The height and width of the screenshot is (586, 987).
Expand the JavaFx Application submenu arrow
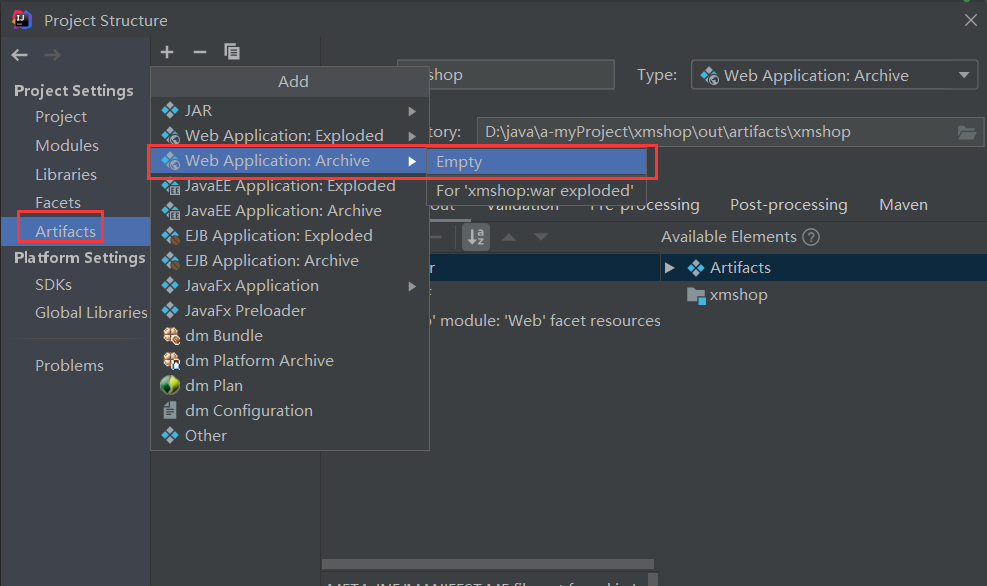pos(412,286)
